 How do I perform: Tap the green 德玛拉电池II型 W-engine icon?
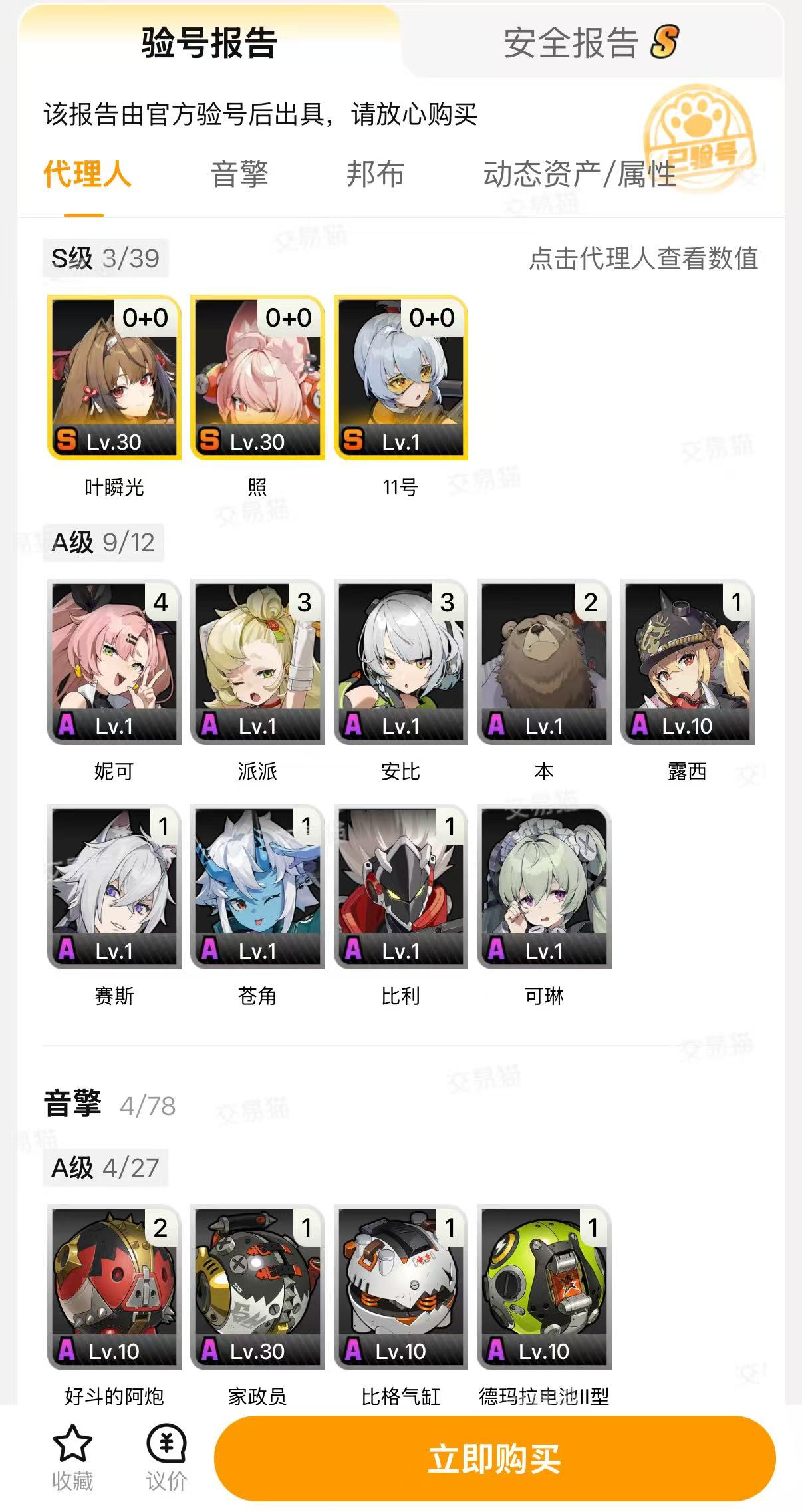[x=544, y=1286]
